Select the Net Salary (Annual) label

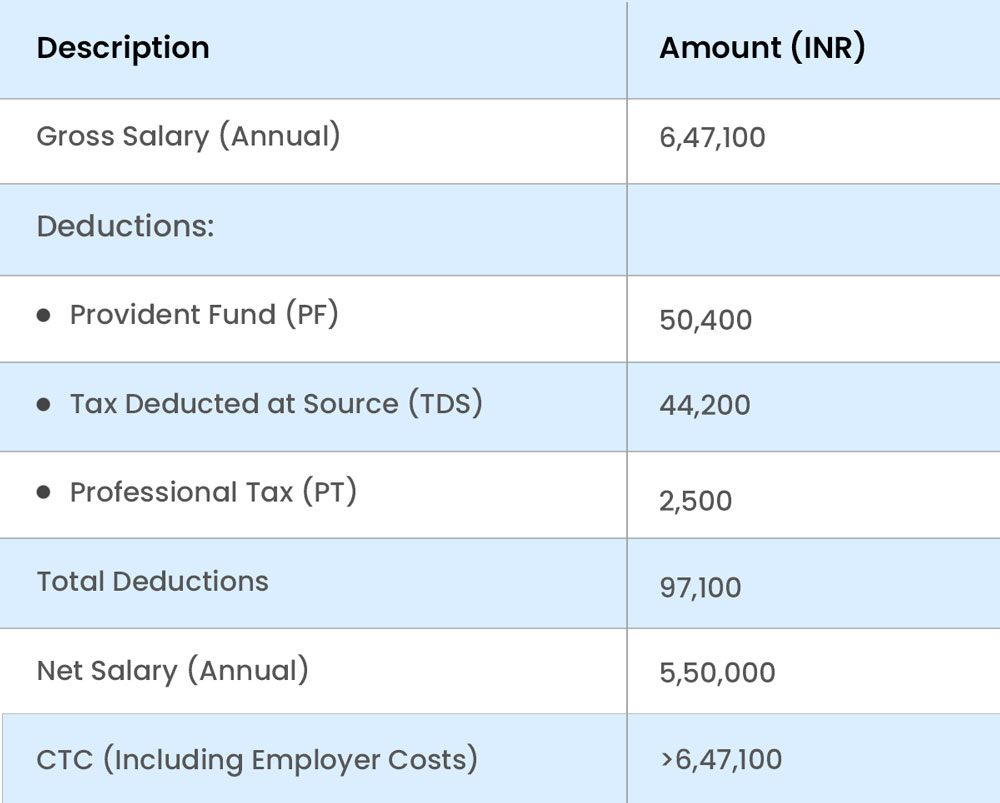click(x=172, y=670)
